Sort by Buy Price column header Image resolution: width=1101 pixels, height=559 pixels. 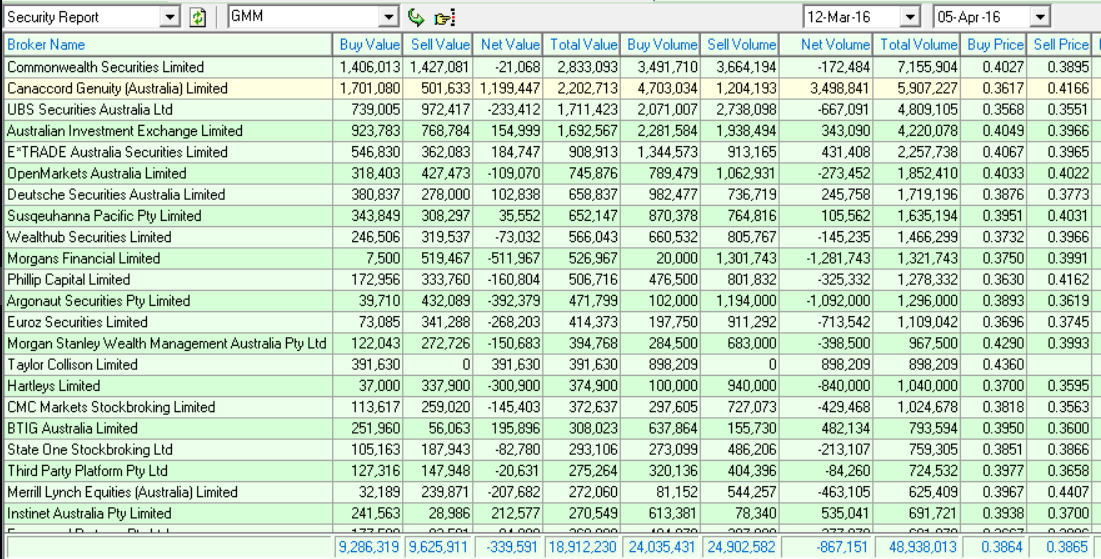[993, 45]
